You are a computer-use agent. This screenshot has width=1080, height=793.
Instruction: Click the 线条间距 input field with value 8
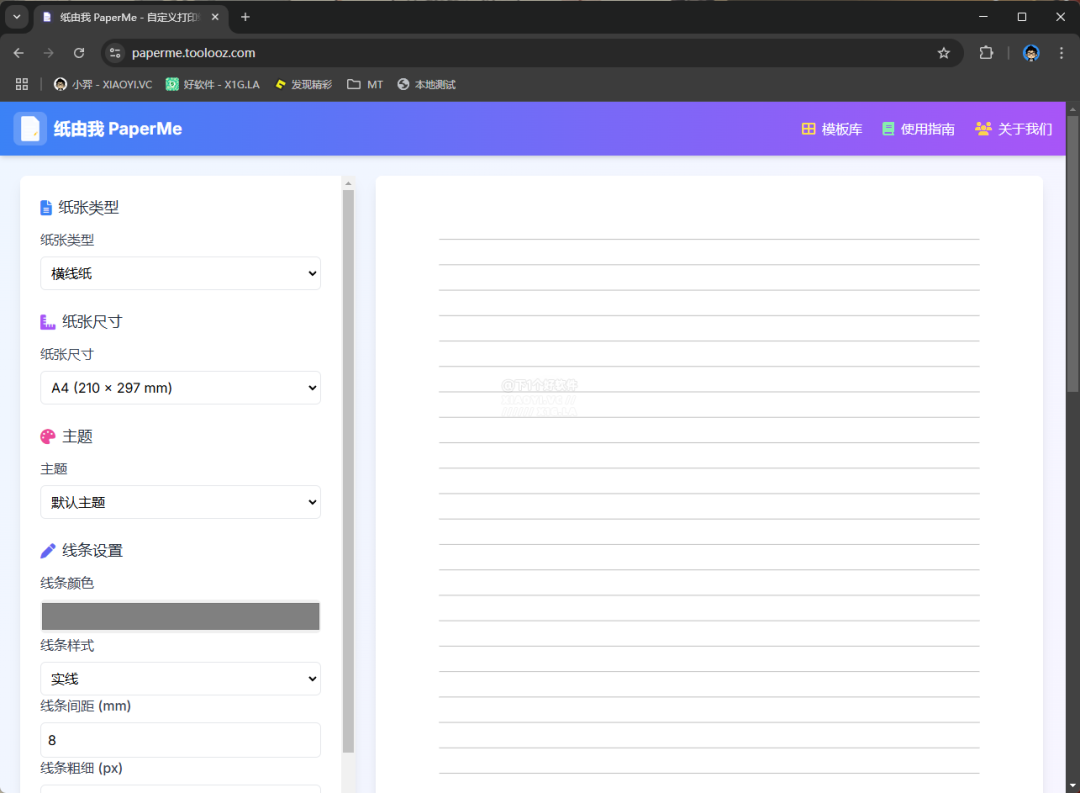(x=180, y=740)
